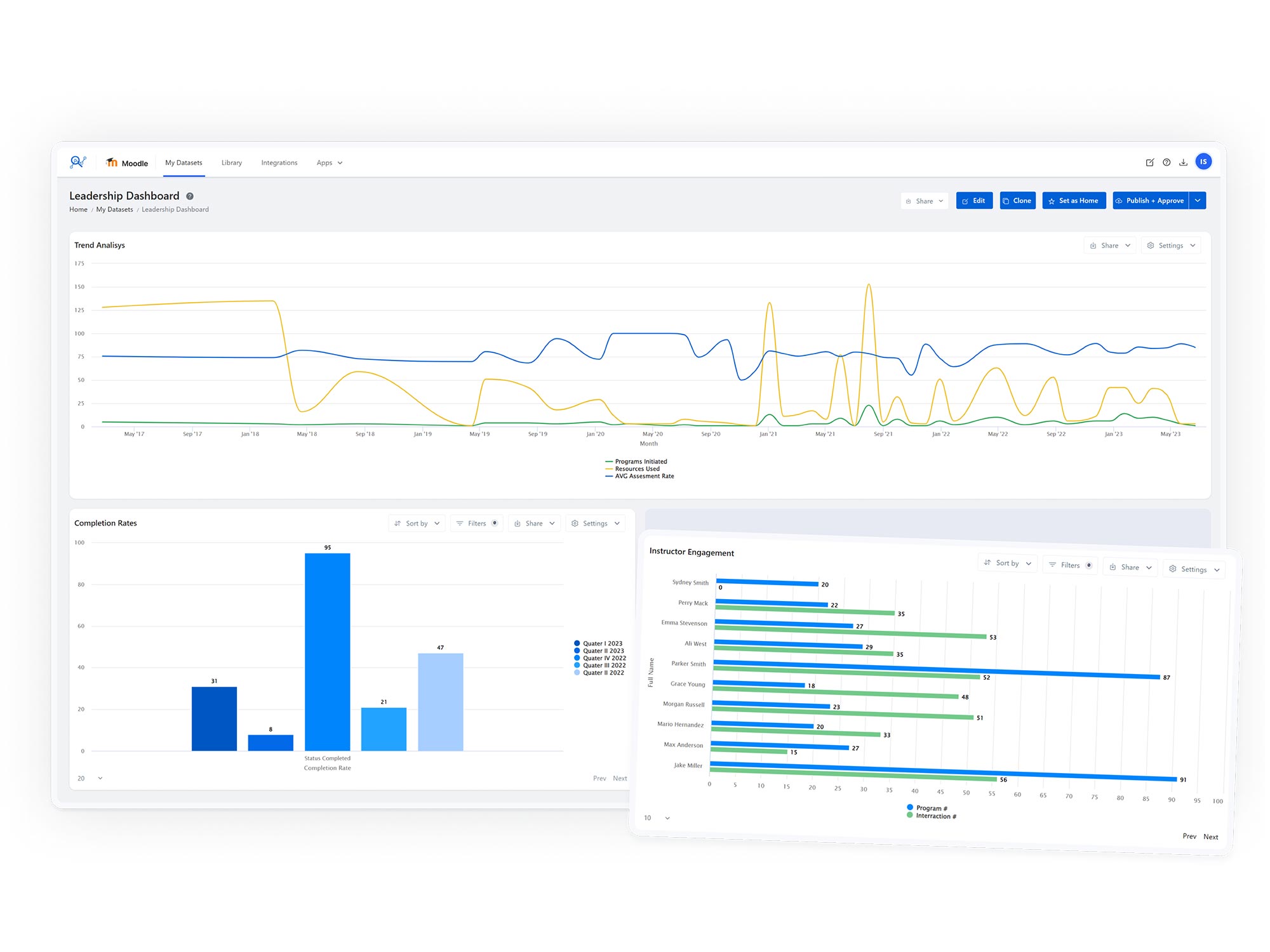1270x952 pixels.
Task: Click Next in Instructor Engagement pagination
Action: (x=1210, y=837)
